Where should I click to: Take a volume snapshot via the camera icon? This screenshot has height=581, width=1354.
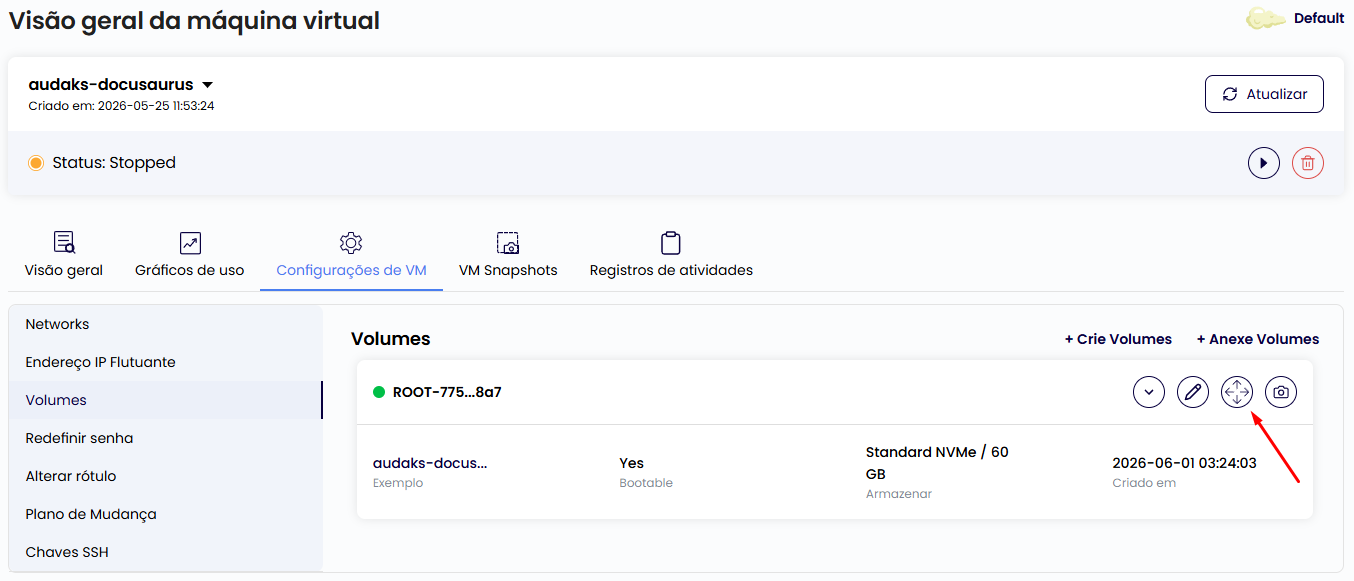point(1281,392)
